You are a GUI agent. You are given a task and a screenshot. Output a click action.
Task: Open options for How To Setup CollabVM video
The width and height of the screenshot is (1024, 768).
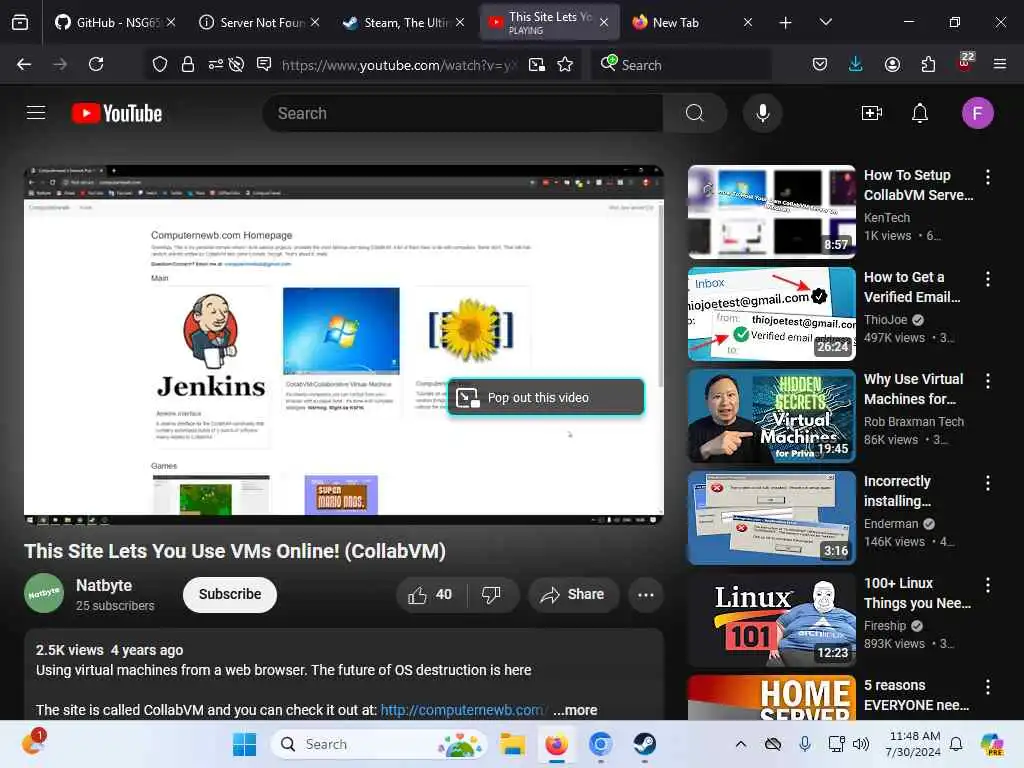[987, 176]
